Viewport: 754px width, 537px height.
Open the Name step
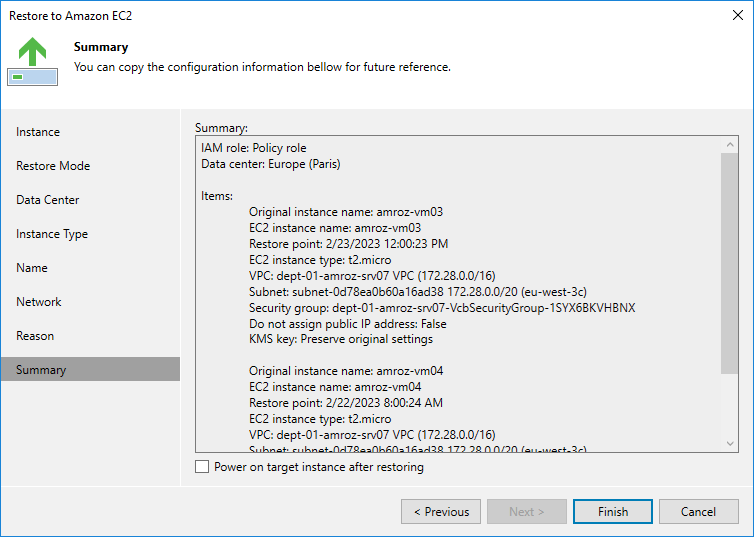coord(32,268)
